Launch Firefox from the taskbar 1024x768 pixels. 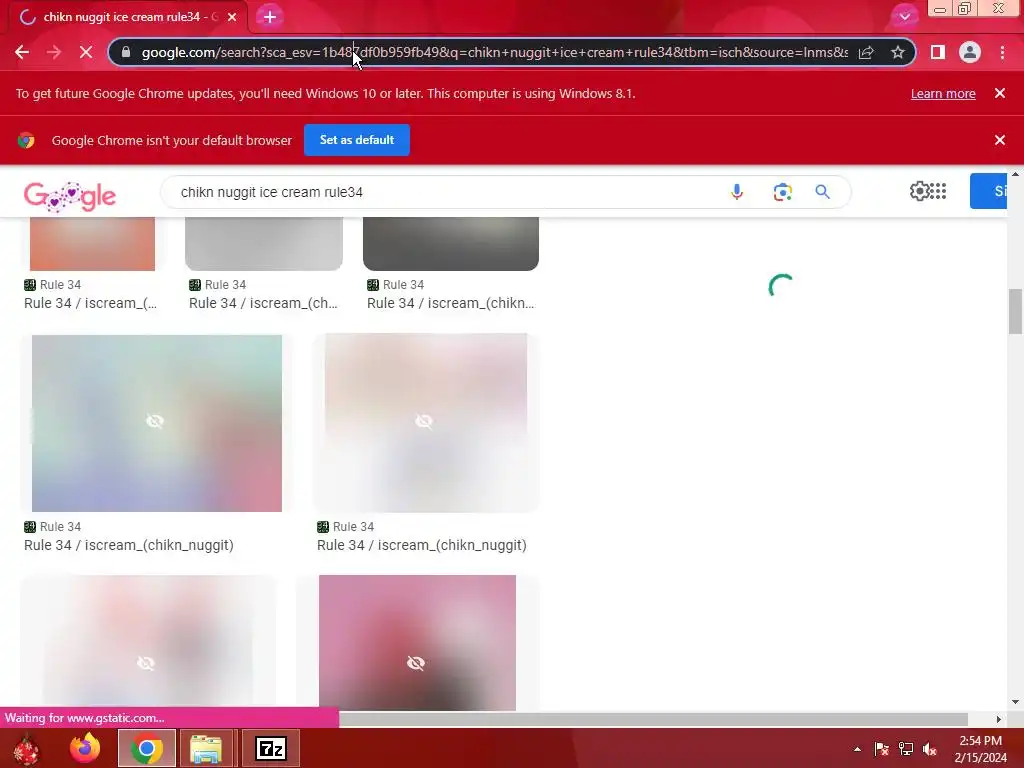86,748
